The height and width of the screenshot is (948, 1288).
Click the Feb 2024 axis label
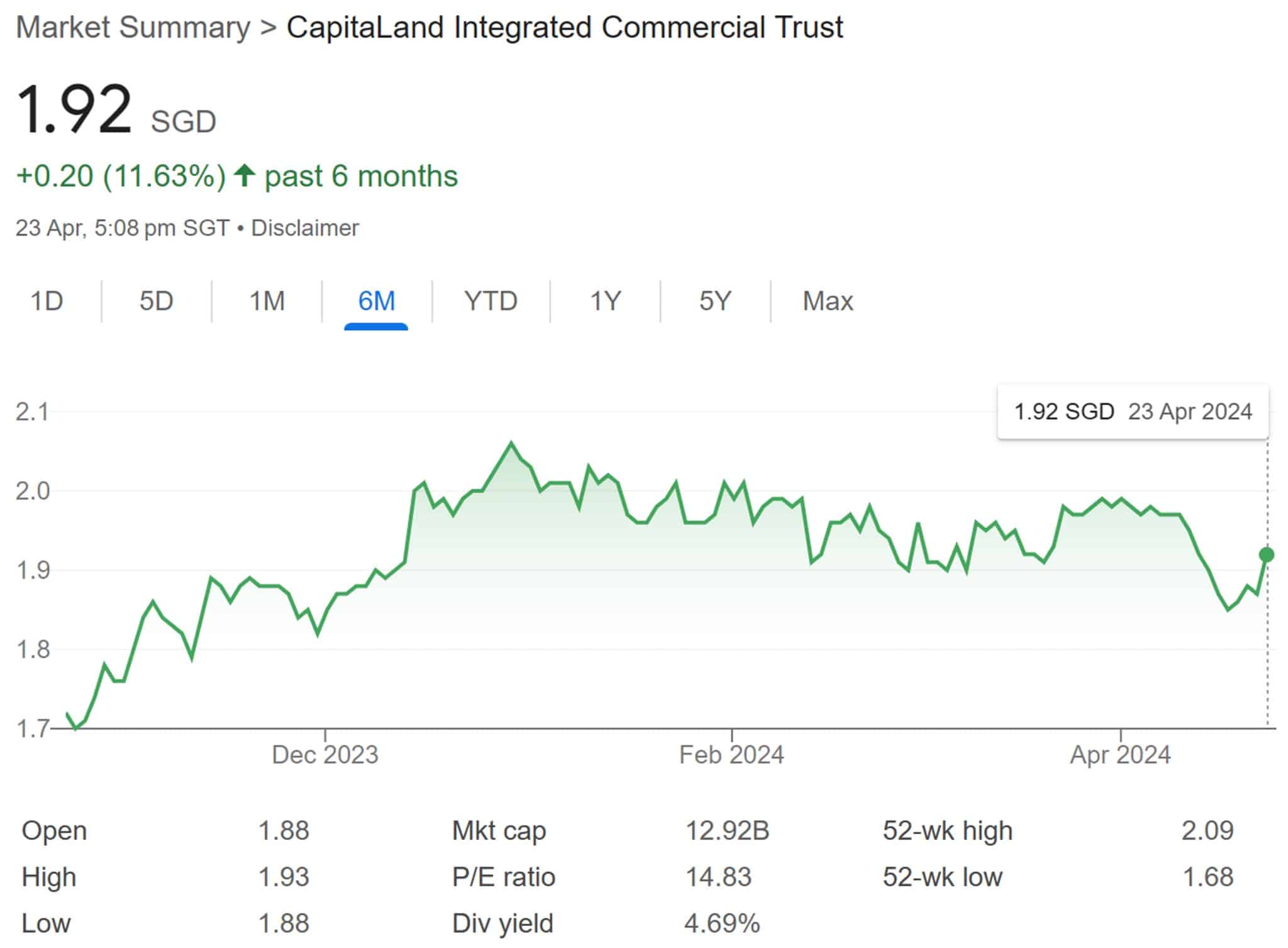(731, 754)
